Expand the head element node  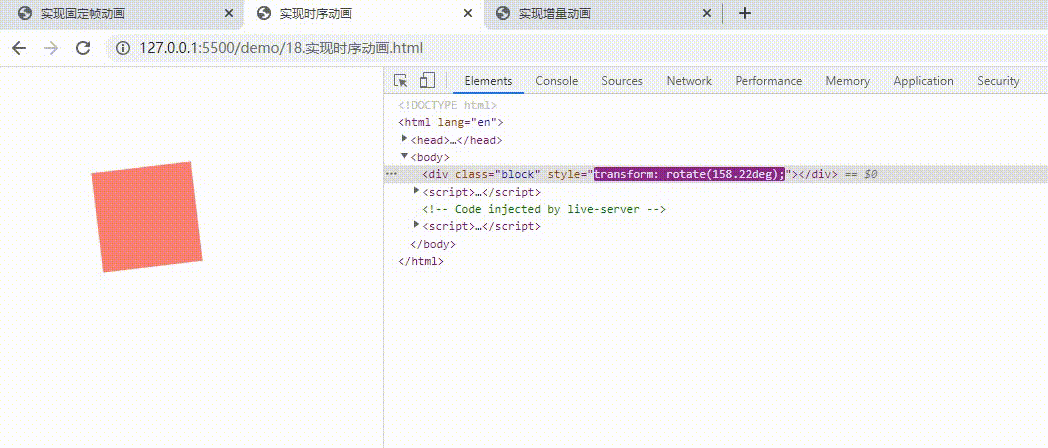click(404, 138)
